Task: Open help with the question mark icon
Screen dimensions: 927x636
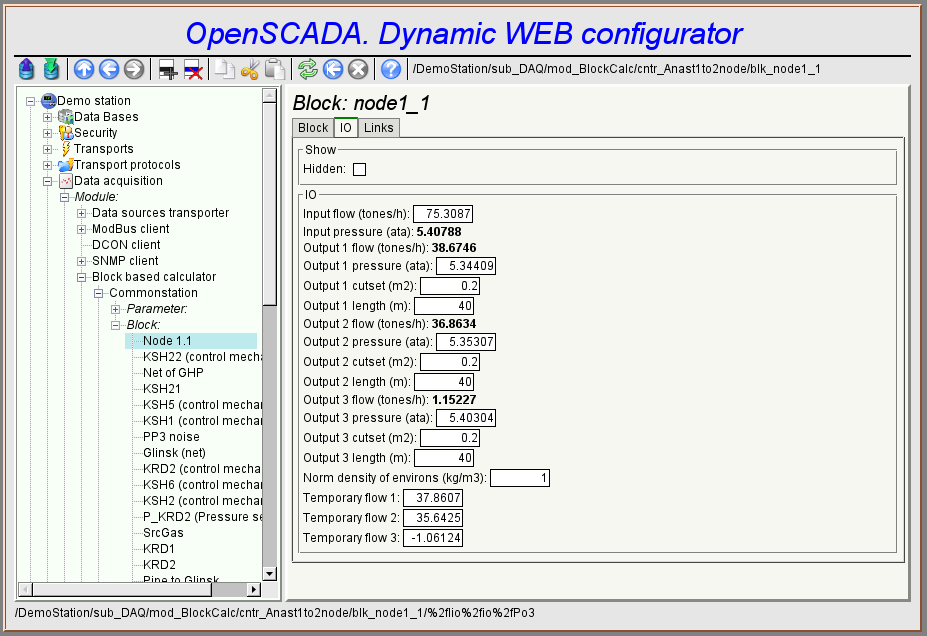Action: 391,69
